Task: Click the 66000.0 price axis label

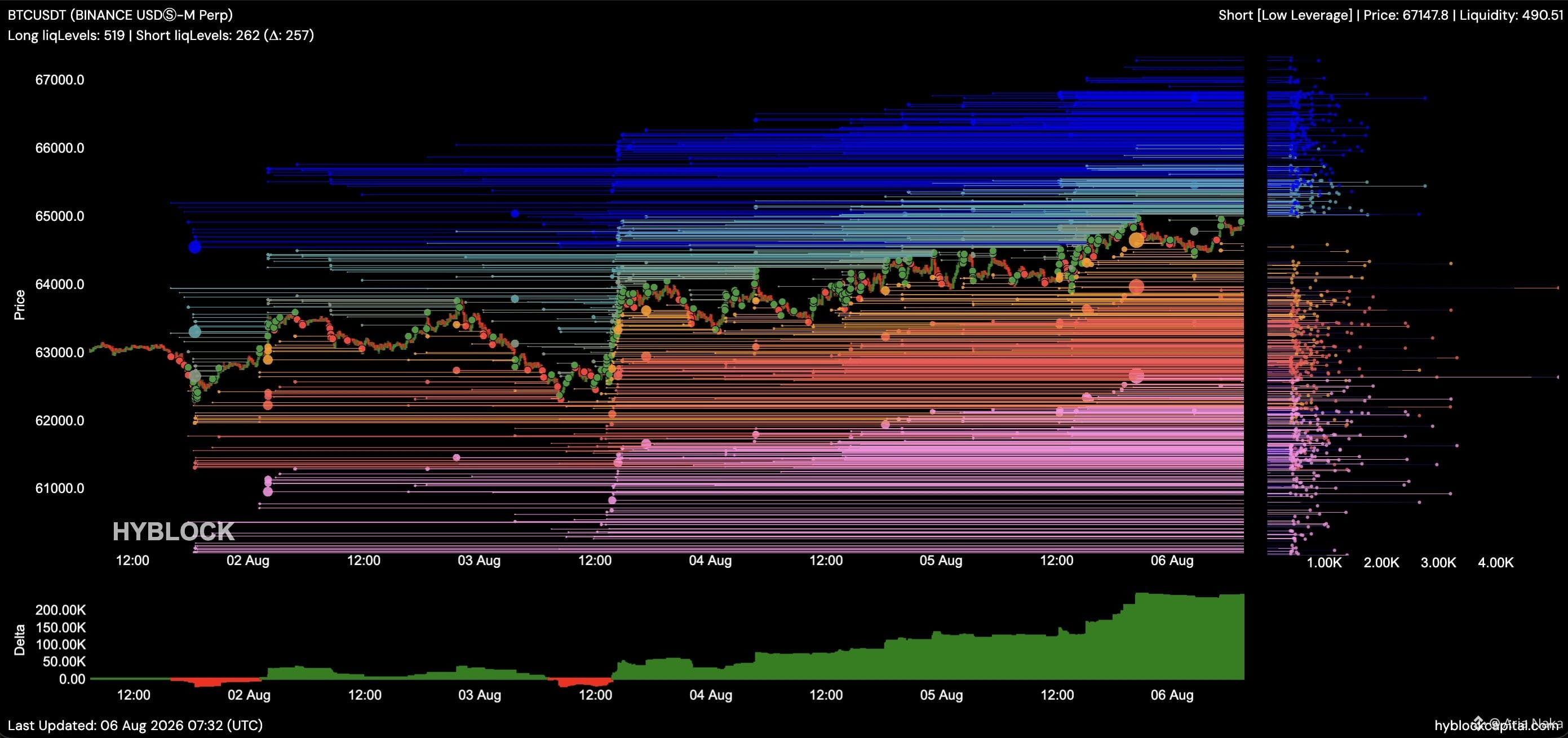Action: tap(60, 148)
